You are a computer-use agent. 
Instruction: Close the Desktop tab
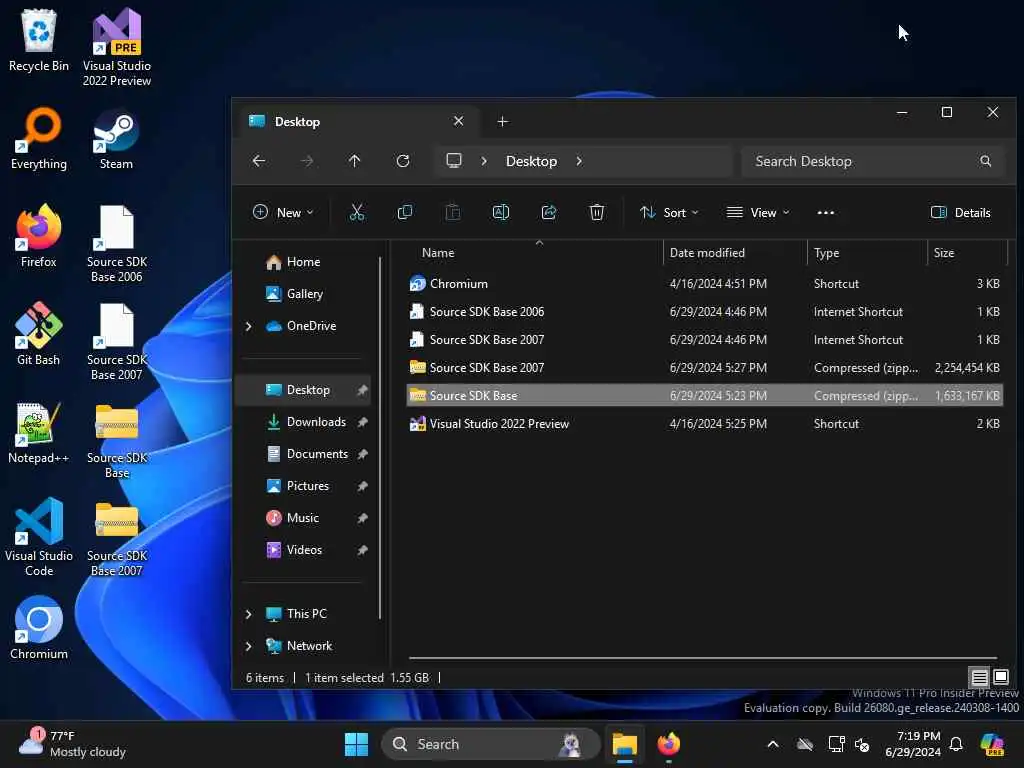click(458, 121)
